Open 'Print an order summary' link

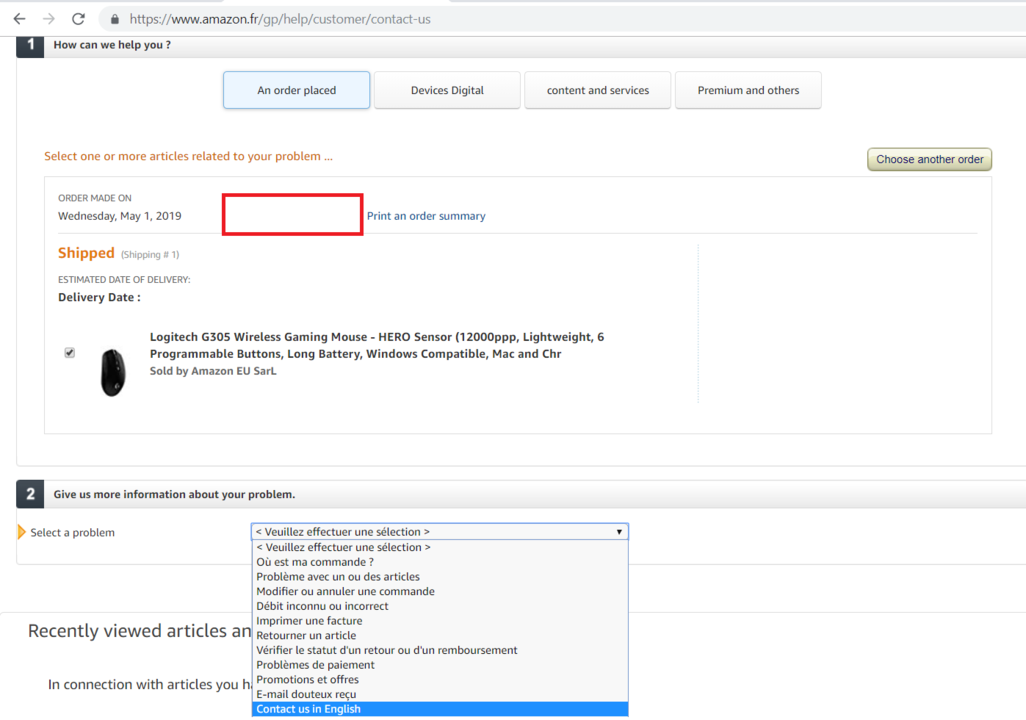[426, 216]
